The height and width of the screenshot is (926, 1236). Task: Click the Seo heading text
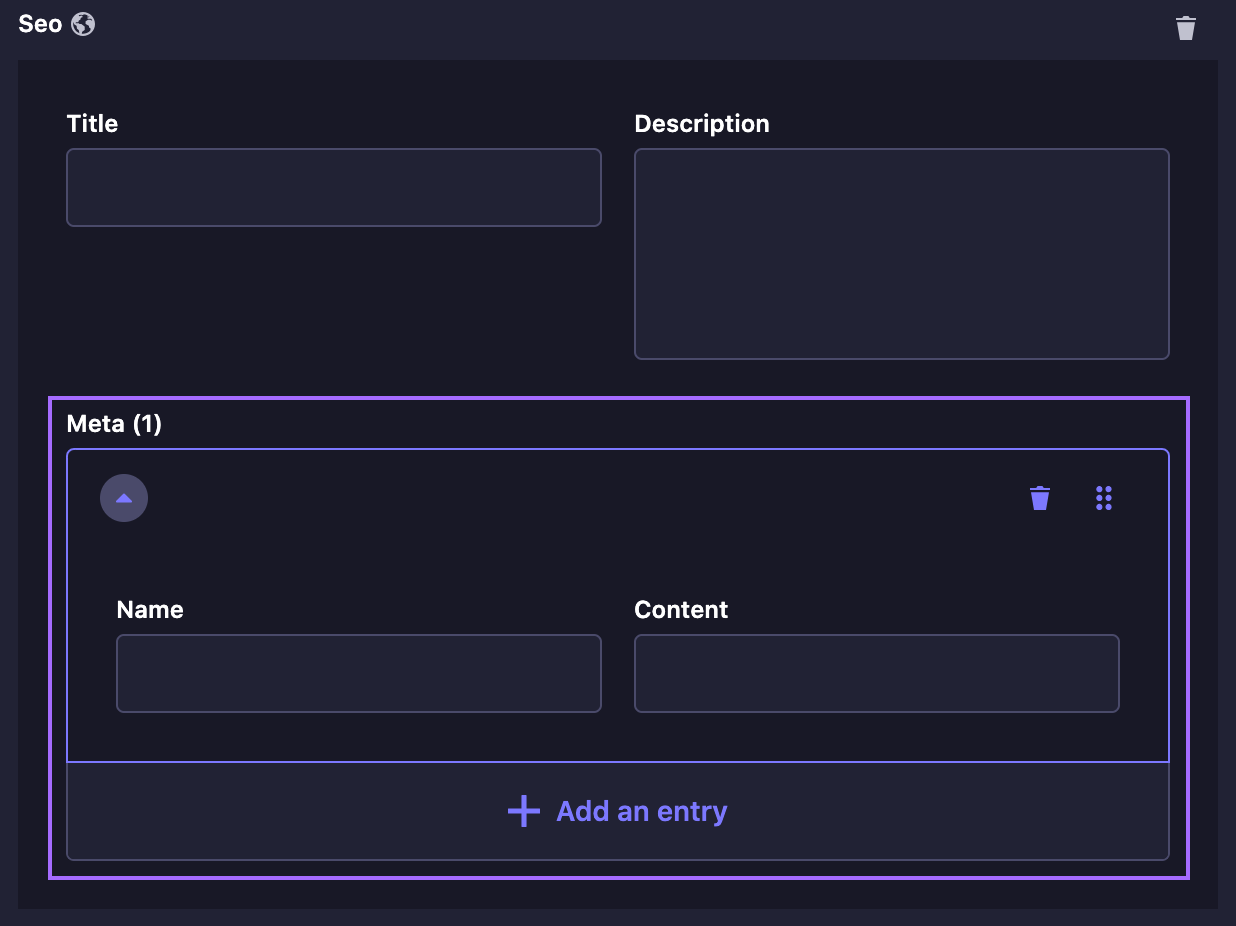pos(40,24)
